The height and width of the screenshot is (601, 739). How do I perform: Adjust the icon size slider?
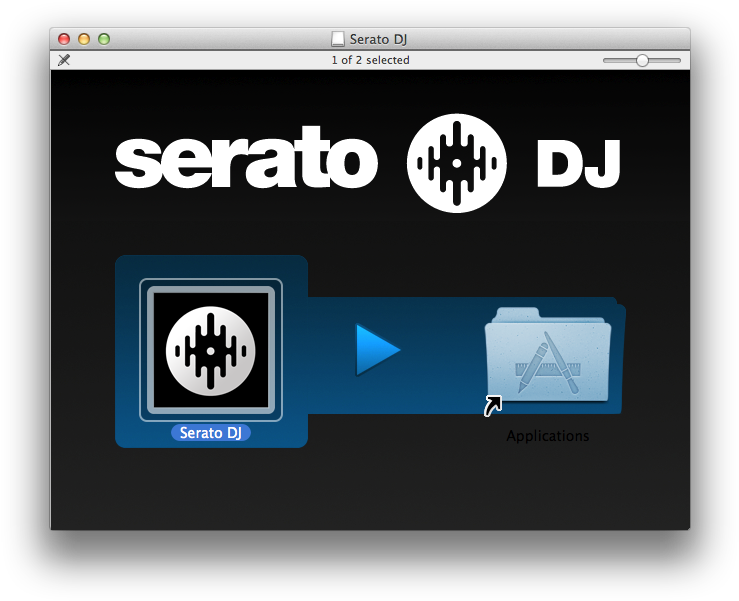pos(642,60)
